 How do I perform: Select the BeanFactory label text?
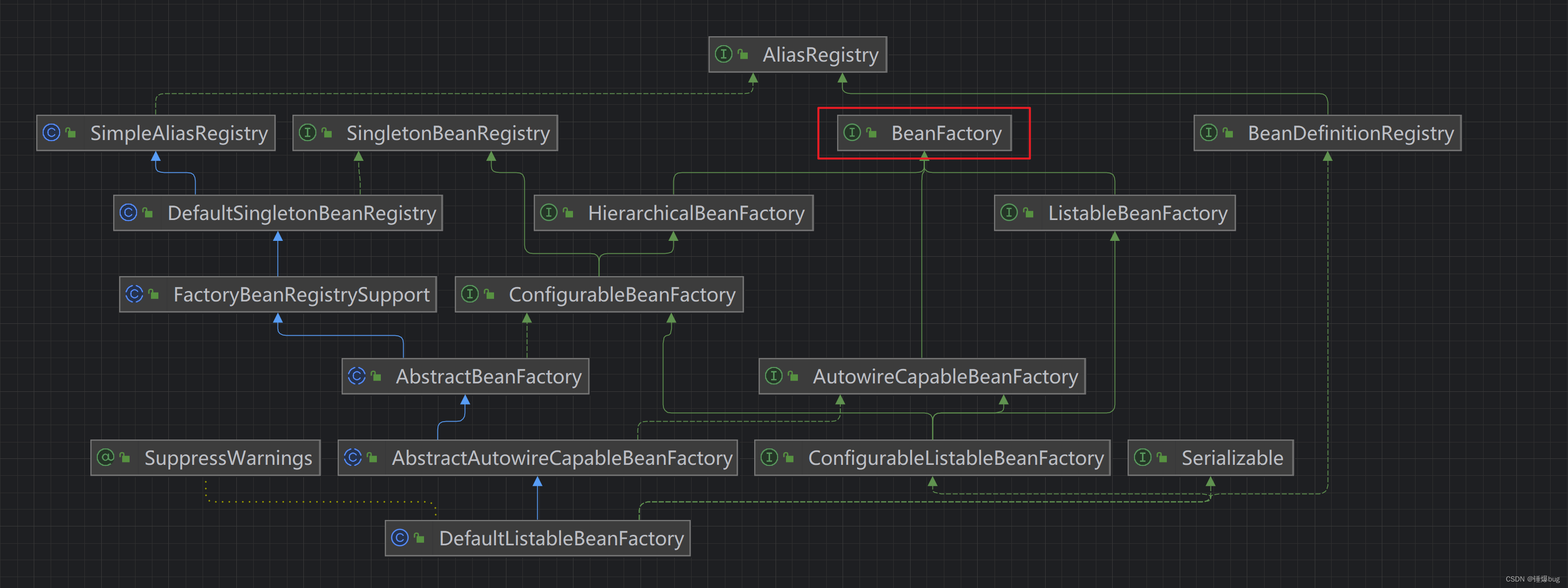click(x=946, y=133)
